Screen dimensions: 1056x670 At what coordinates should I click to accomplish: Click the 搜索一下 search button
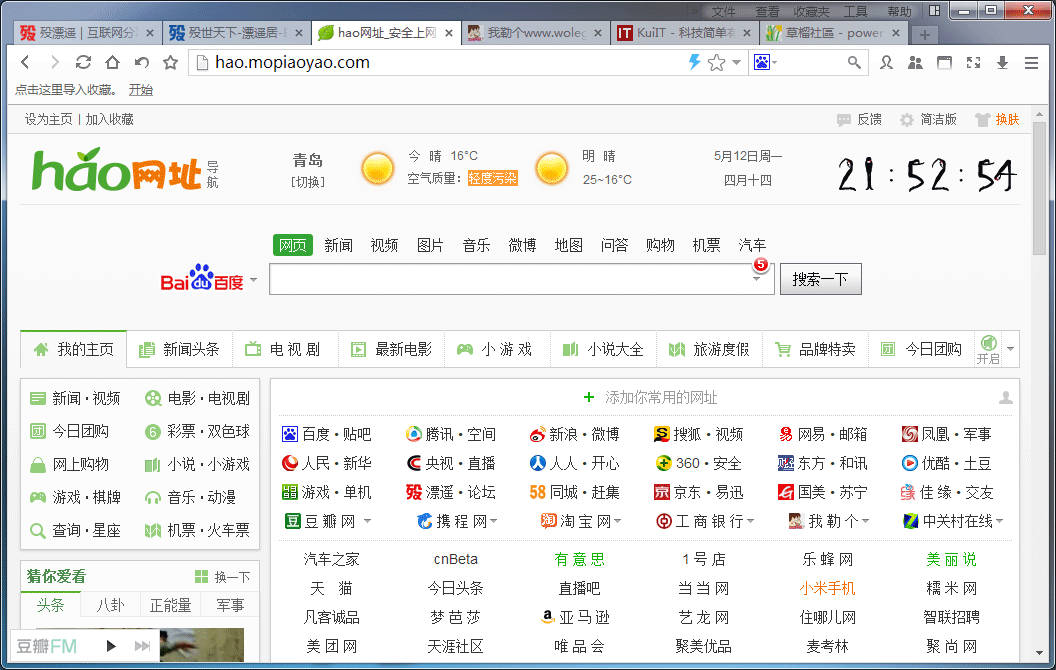[x=820, y=279]
